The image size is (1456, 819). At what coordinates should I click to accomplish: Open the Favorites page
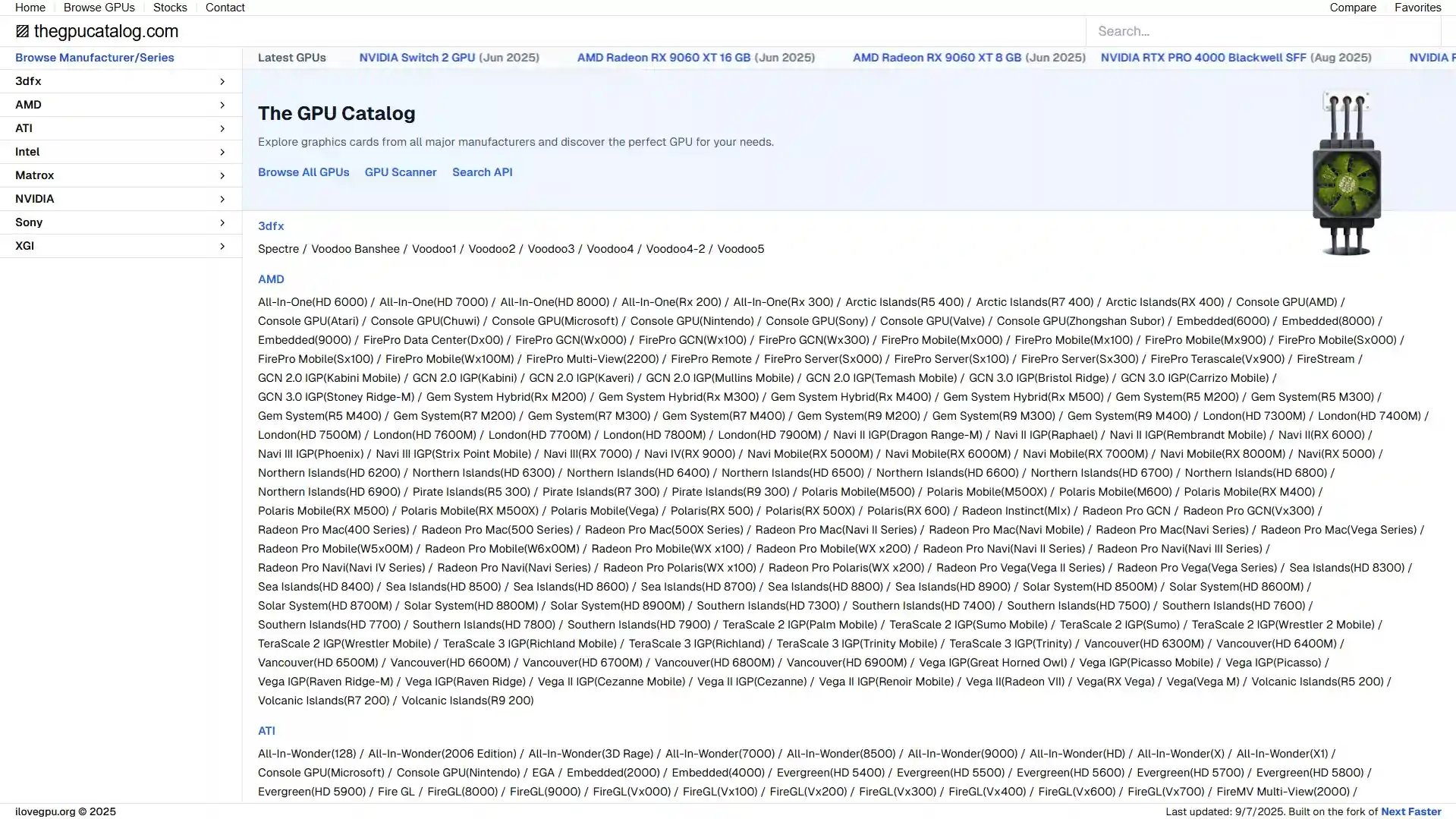[x=1417, y=8]
